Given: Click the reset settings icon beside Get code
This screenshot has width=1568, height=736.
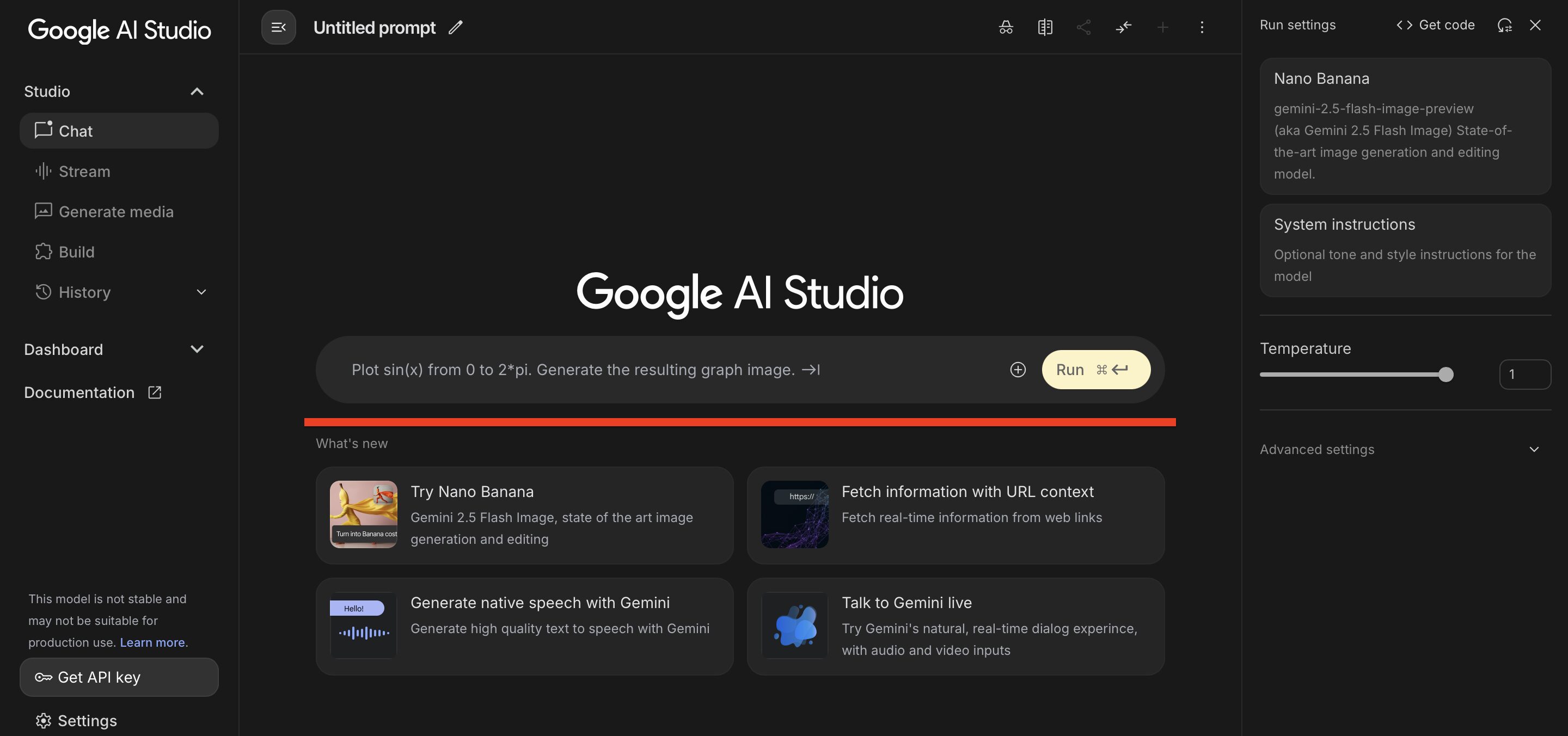Looking at the screenshot, I should tap(1504, 25).
